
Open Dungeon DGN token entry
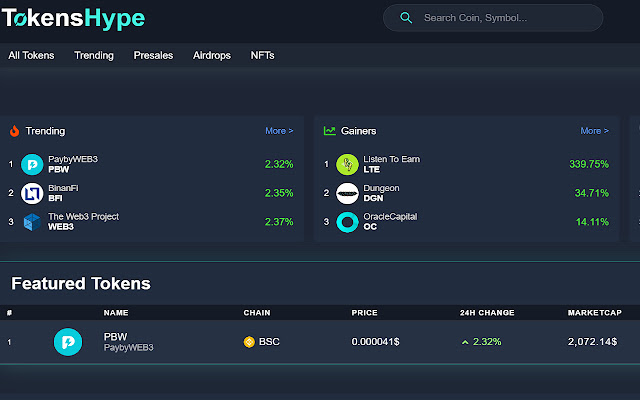pyautogui.click(x=381, y=193)
